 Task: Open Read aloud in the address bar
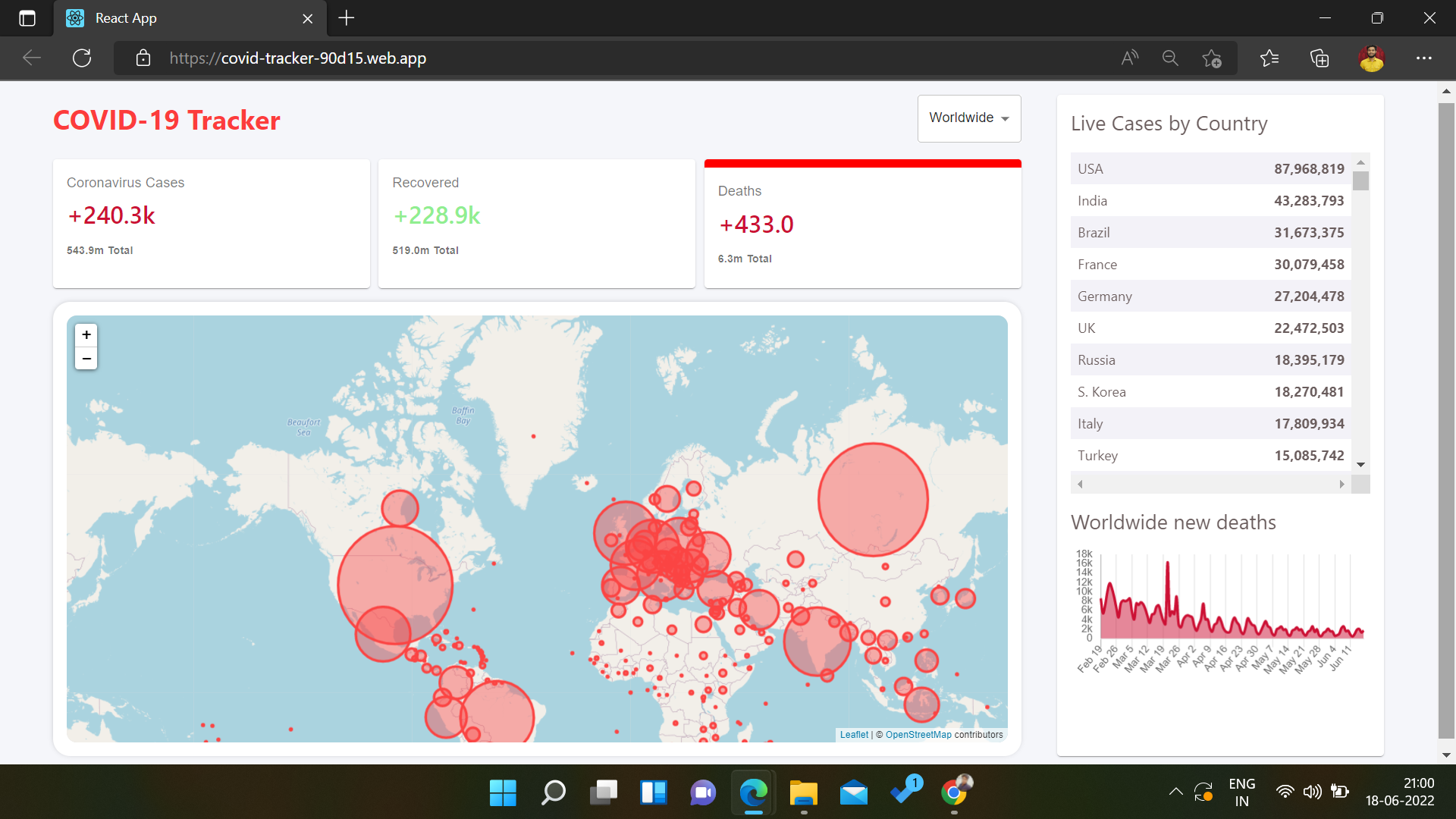tap(1130, 58)
